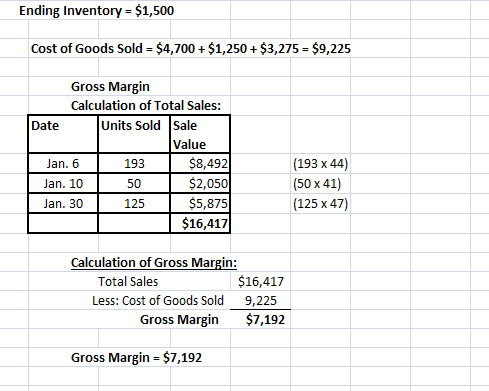Select the 'Ending Inventory = $1,500' cell
489x391 pixels.
click(96, 11)
